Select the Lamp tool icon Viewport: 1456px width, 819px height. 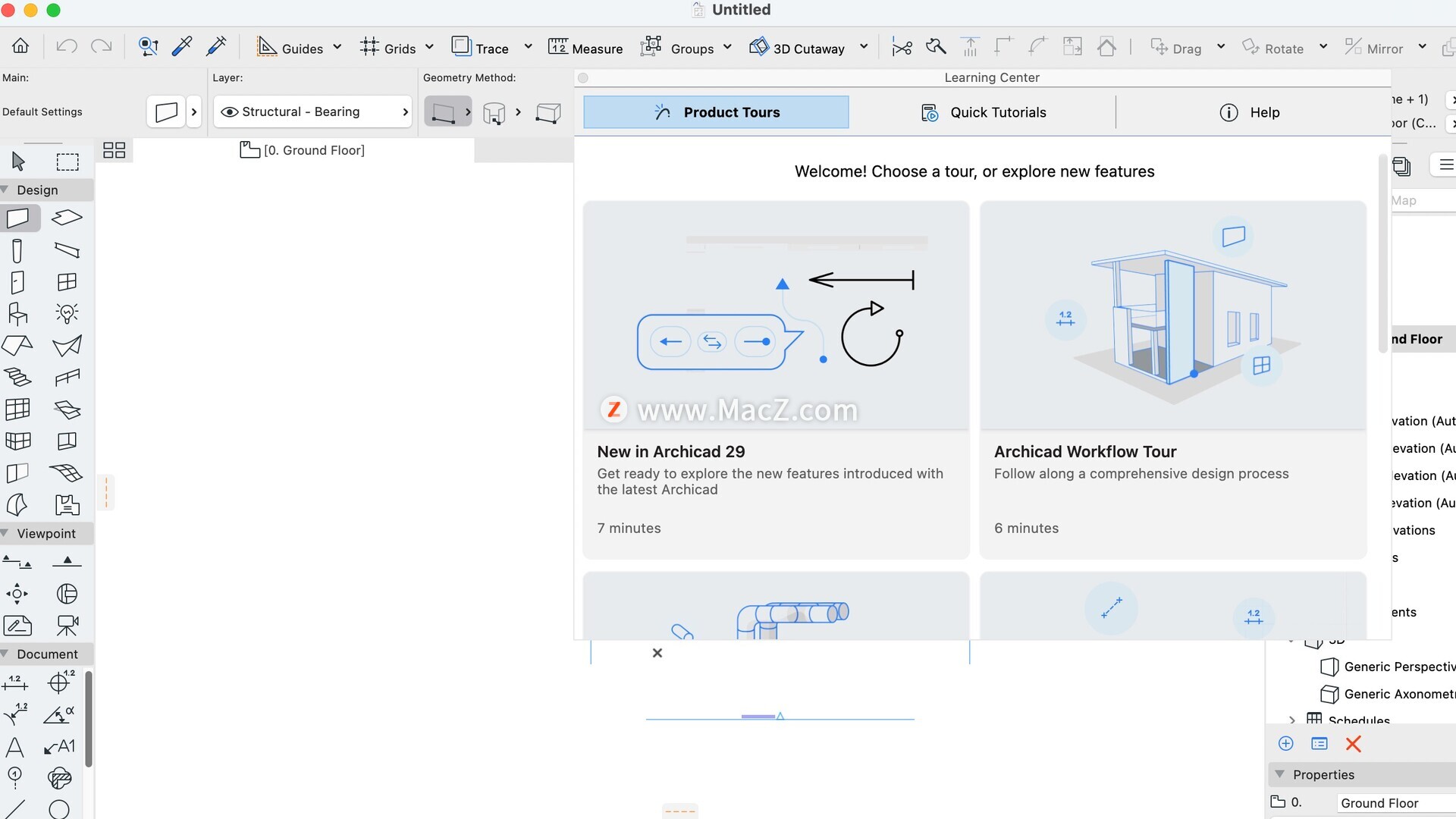[67, 313]
